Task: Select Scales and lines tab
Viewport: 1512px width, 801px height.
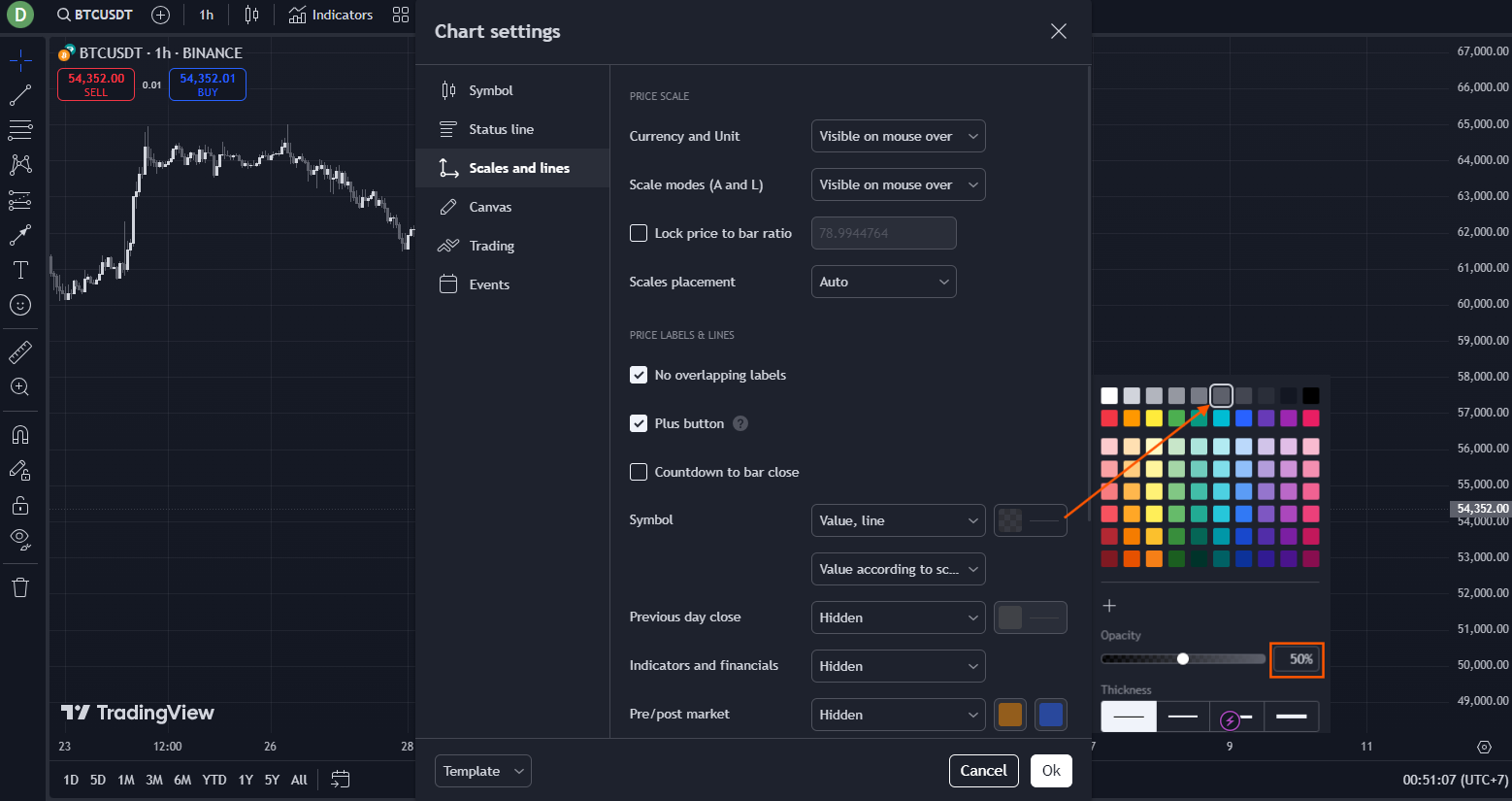Action: 512,168
